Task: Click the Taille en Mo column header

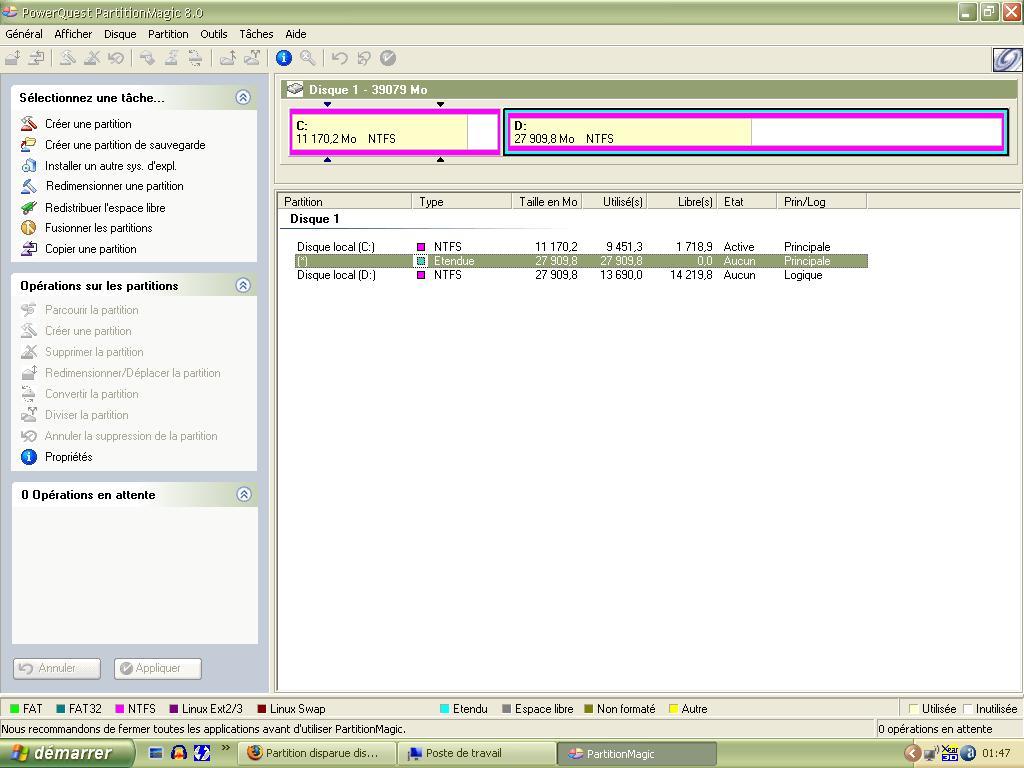Action: tap(547, 202)
